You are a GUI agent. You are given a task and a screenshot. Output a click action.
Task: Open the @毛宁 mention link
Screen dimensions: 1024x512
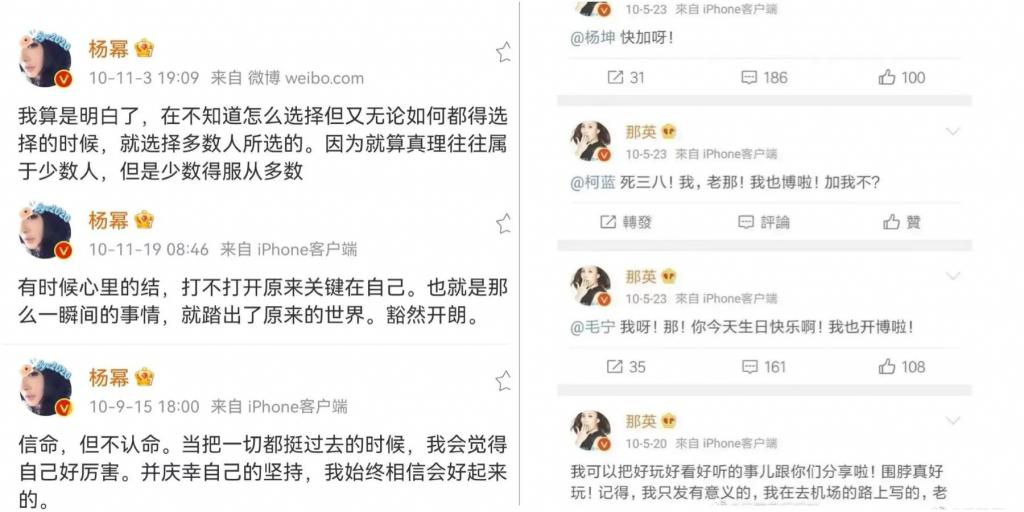coord(593,327)
